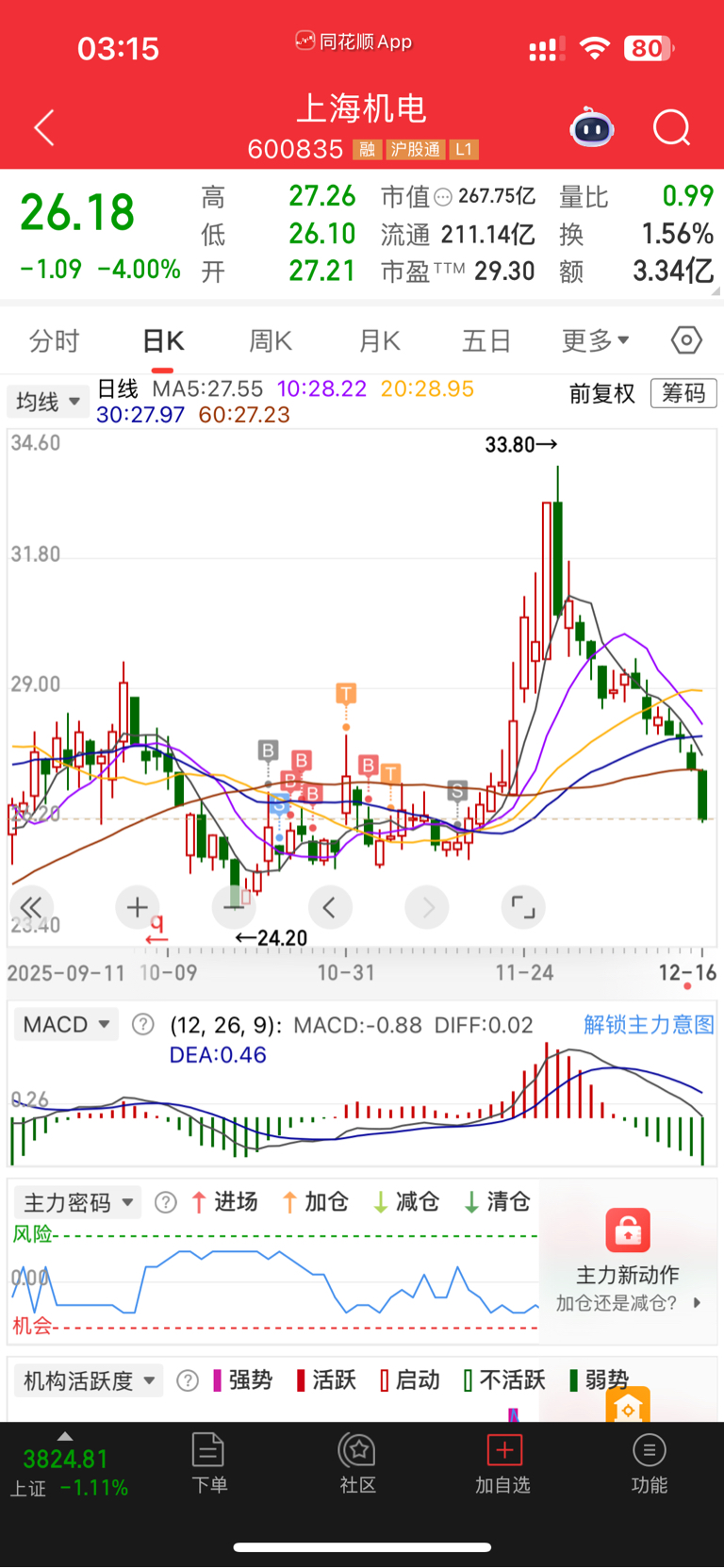
Task: Zoom out chart with minus button
Action: pyautogui.click(x=234, y=907)
